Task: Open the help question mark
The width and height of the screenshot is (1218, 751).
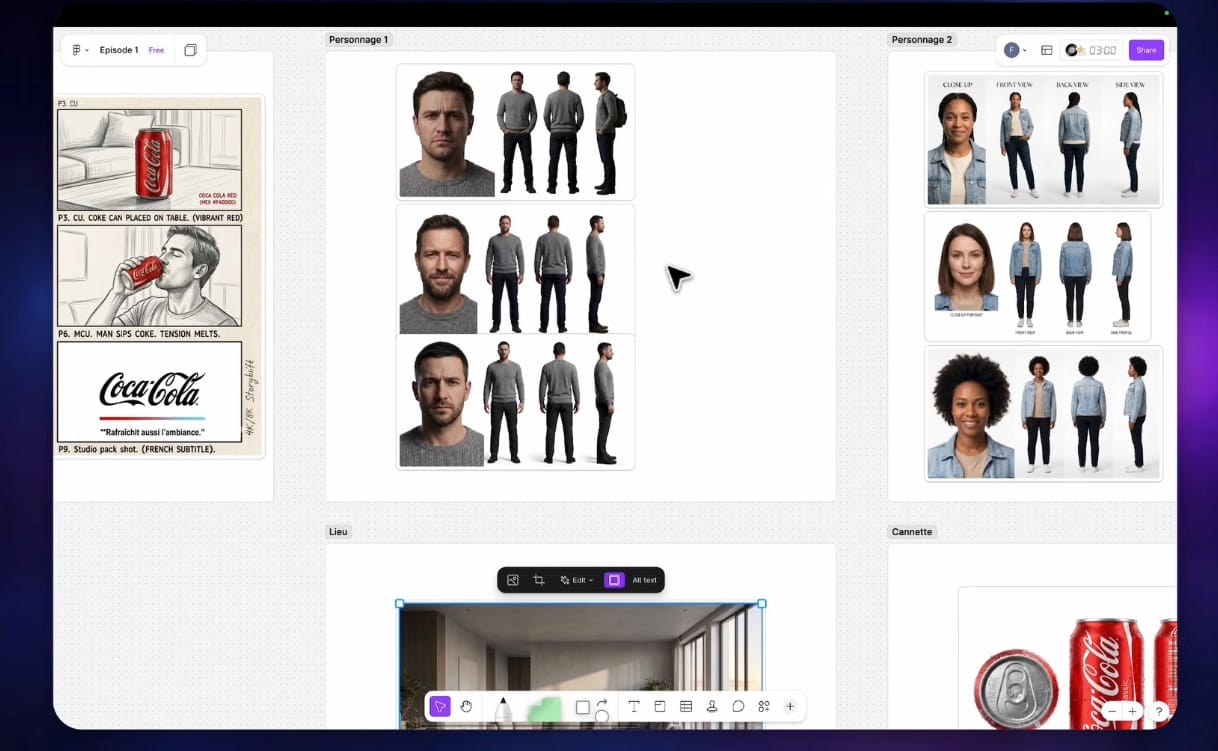Action: (1159, 711)
